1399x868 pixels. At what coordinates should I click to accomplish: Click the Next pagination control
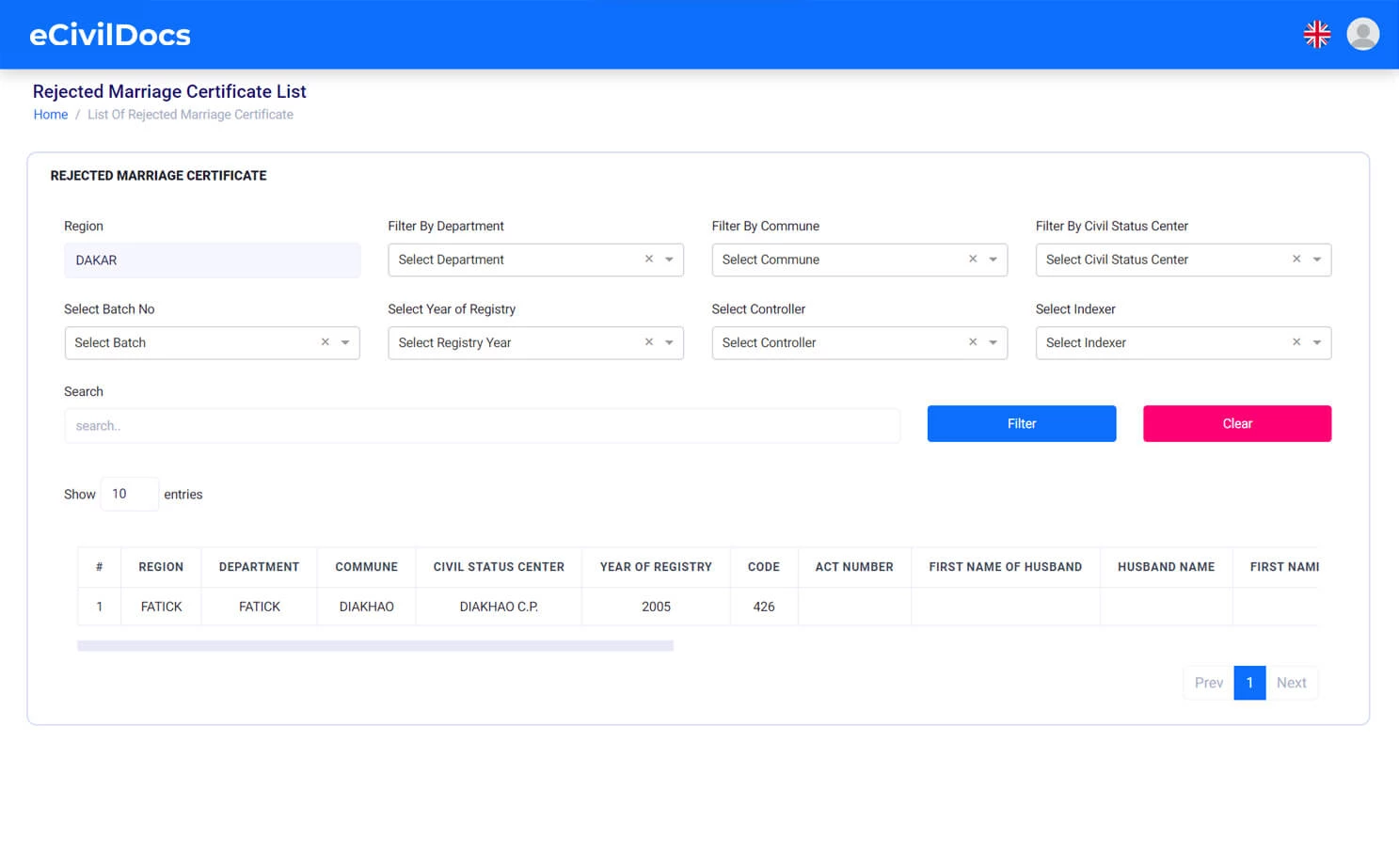[x=1291, y=682]
